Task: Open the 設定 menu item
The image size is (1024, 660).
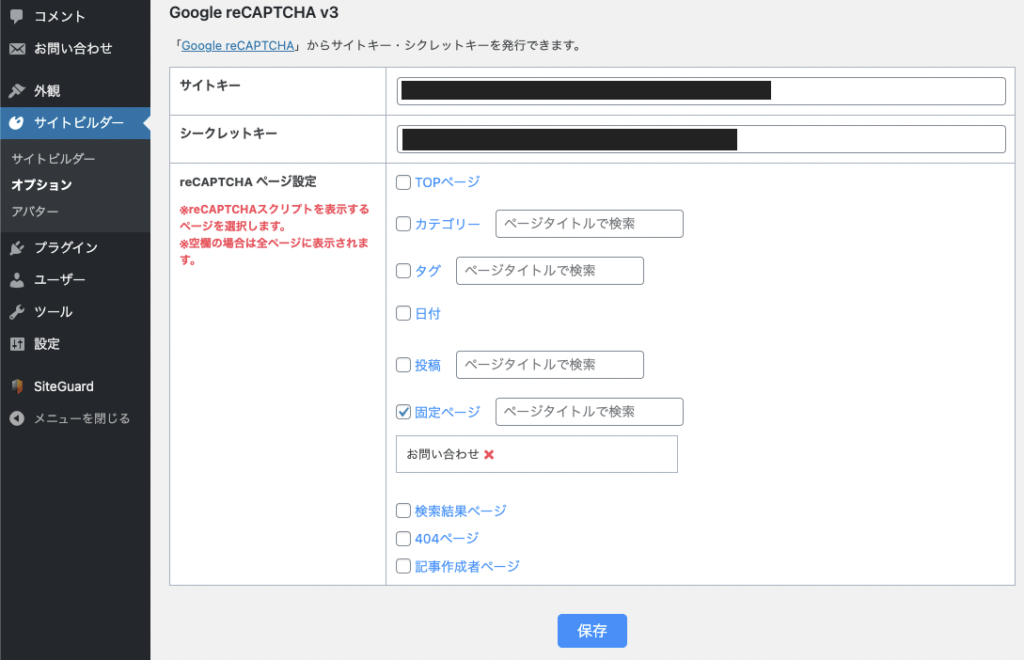Action: pyautogui.click(x=47, y=344)
